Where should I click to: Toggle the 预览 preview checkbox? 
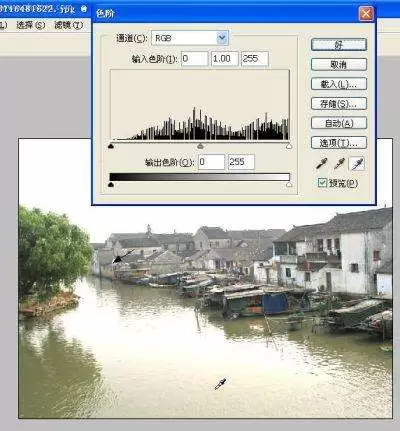322,183
